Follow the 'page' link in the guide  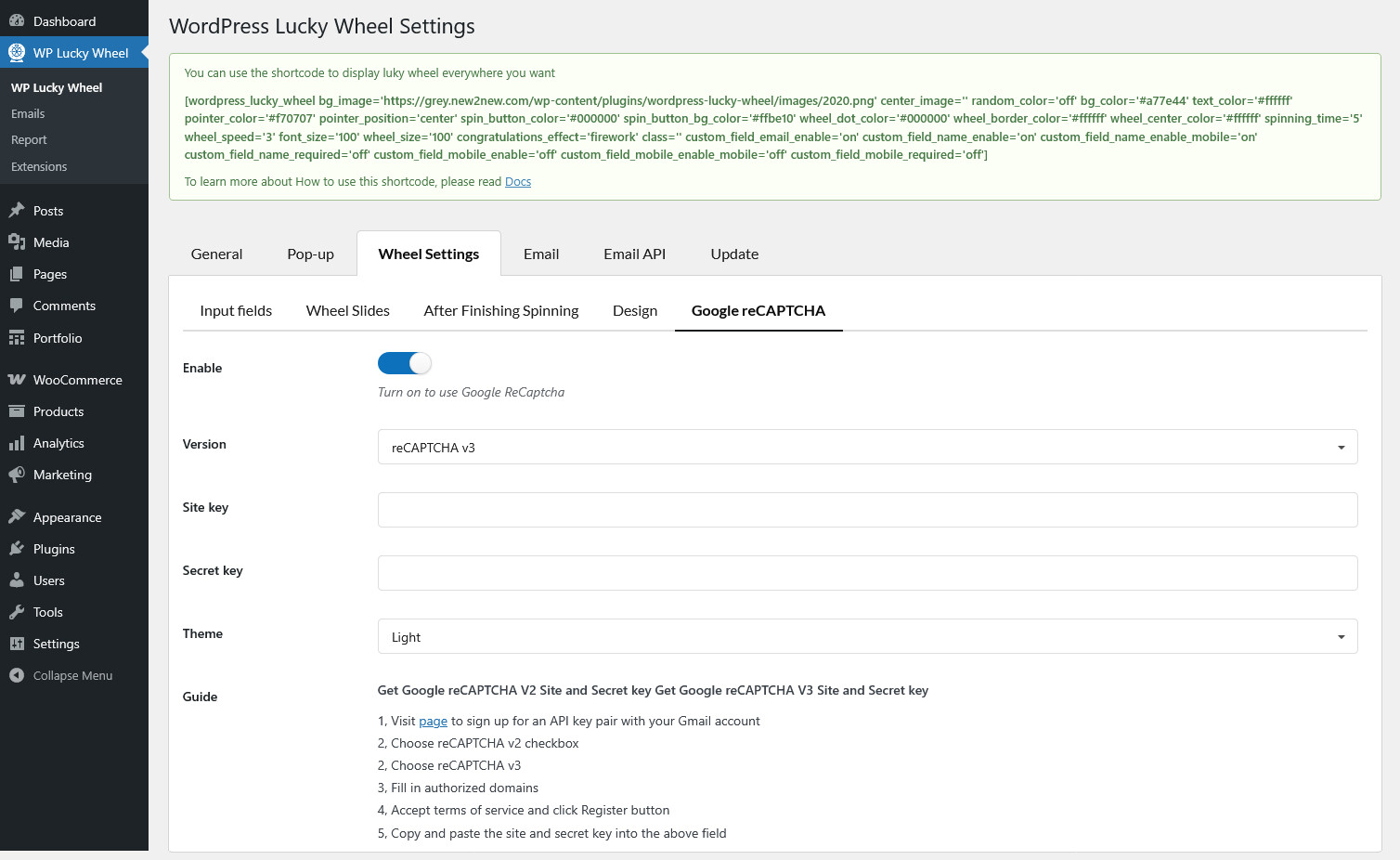[x=433, y=722]
